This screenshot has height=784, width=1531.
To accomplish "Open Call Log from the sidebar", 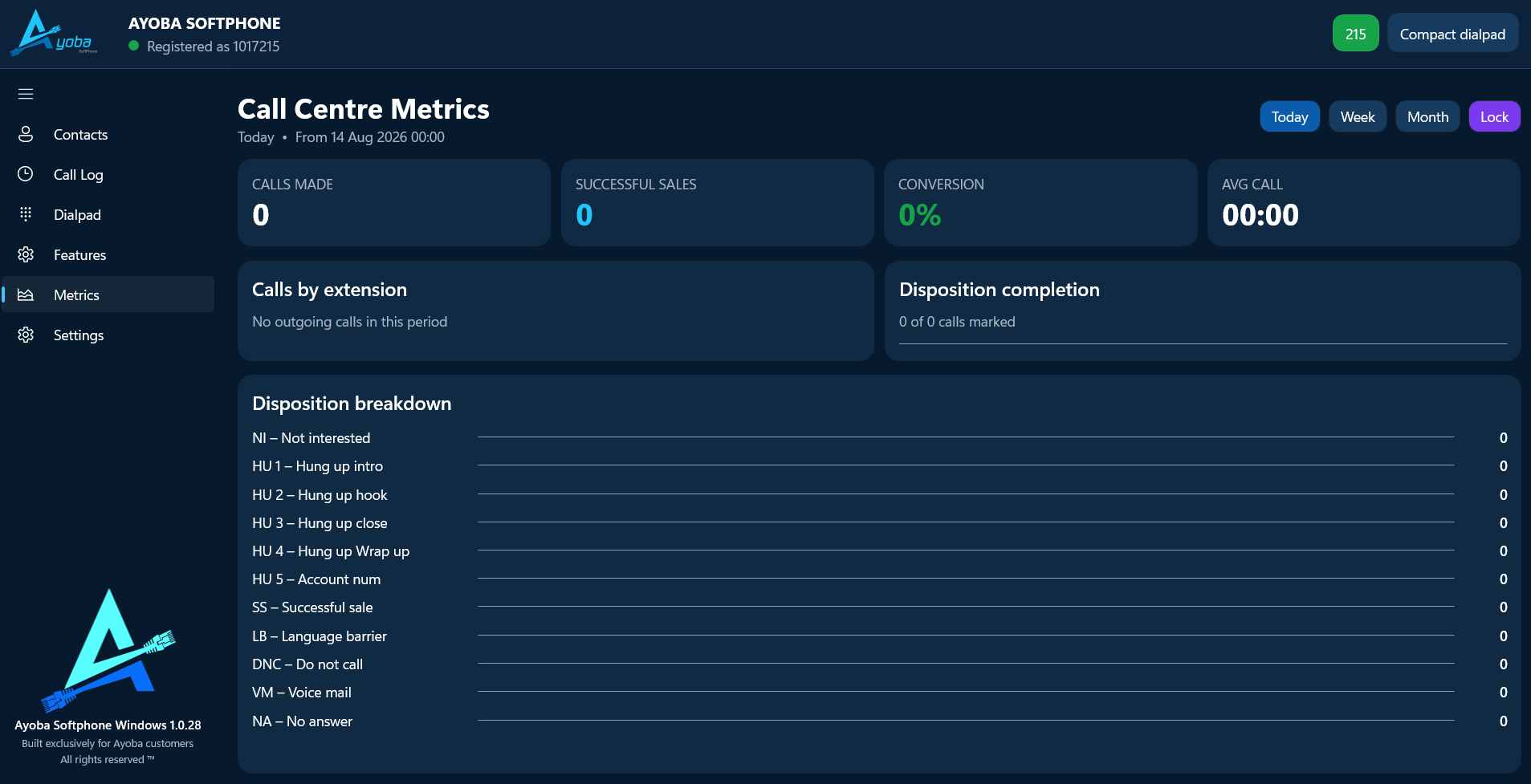I will 108,174.
